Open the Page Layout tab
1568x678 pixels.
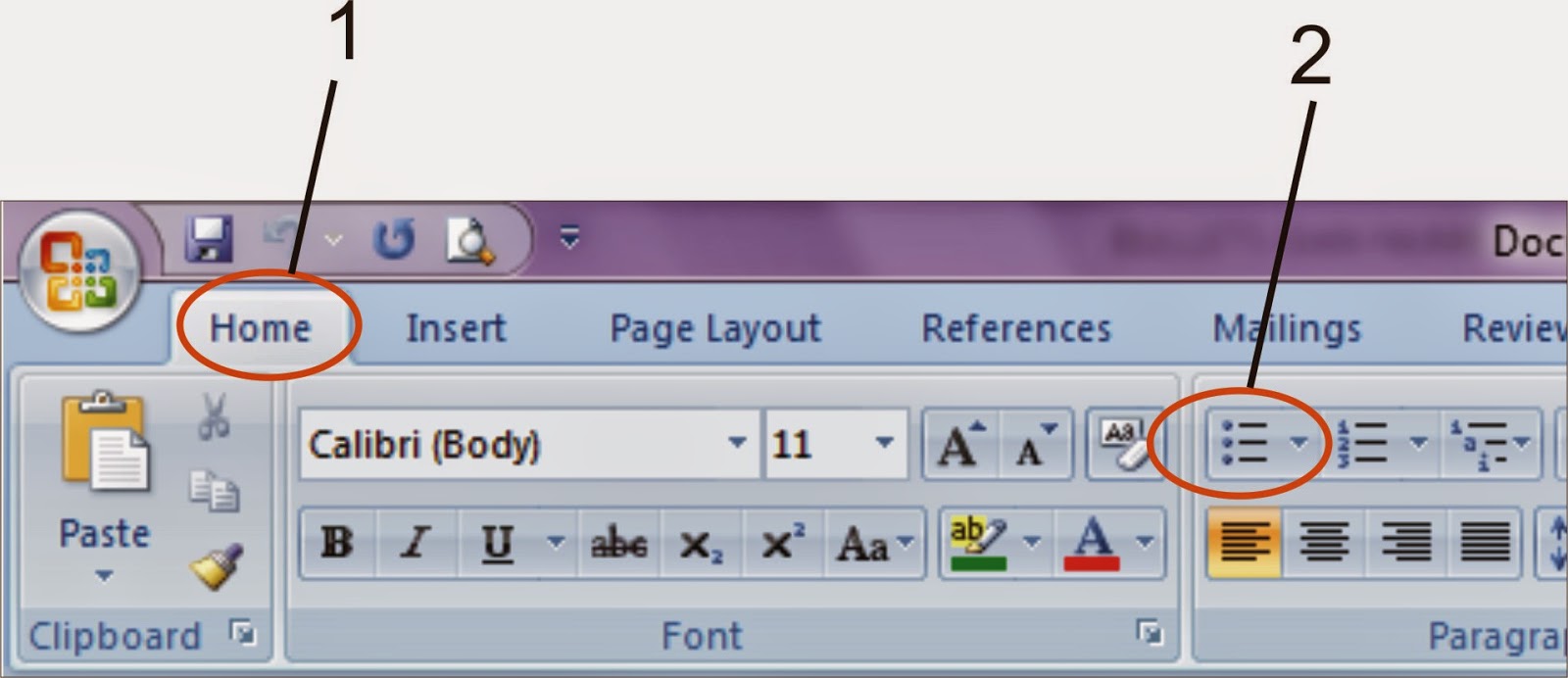tap(715, 328)
